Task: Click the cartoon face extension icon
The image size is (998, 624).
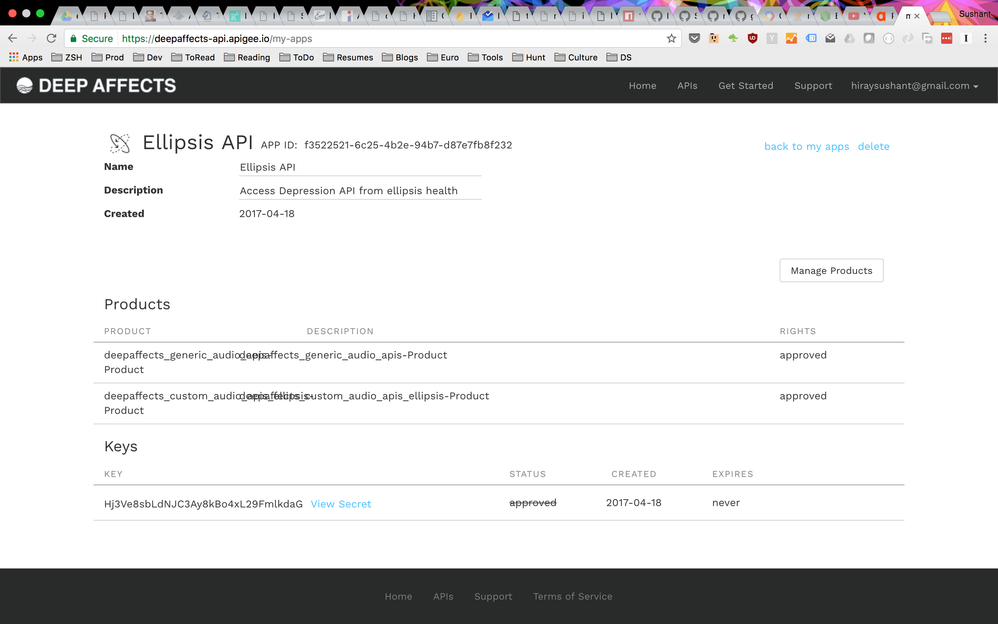Action: (713, 38)
